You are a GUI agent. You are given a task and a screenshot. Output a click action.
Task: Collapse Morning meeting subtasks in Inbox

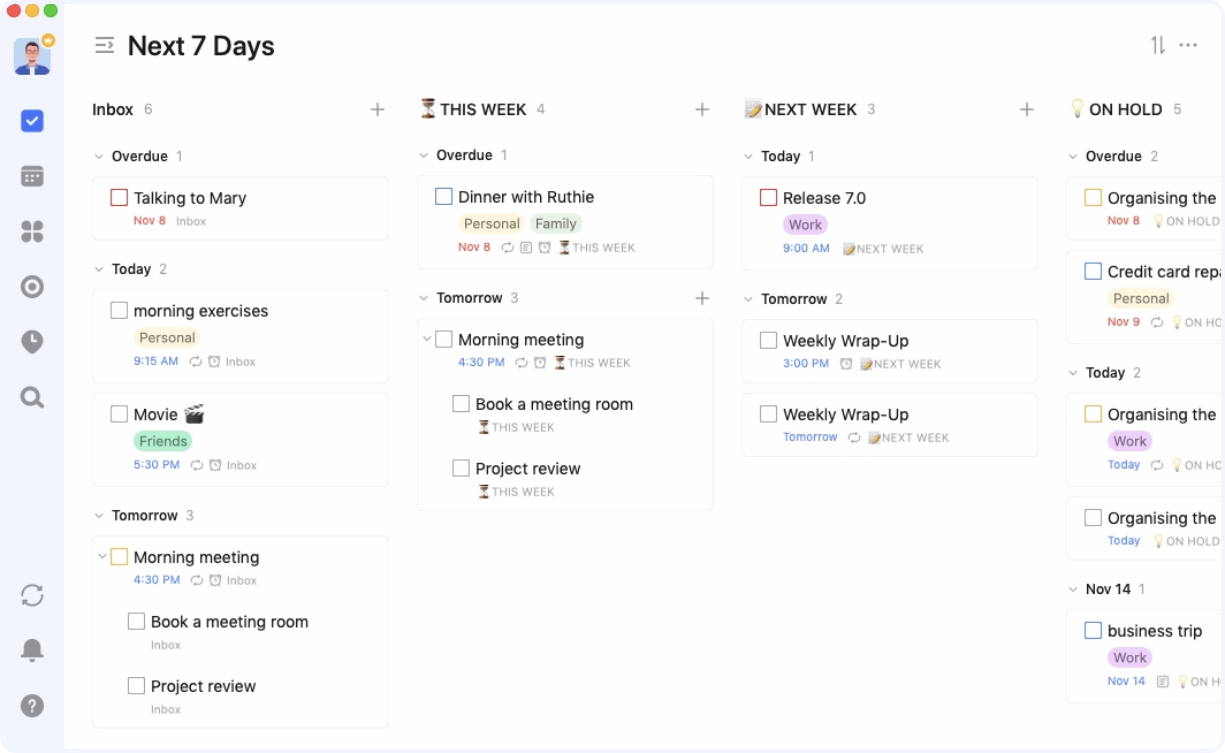pos(102,557)
